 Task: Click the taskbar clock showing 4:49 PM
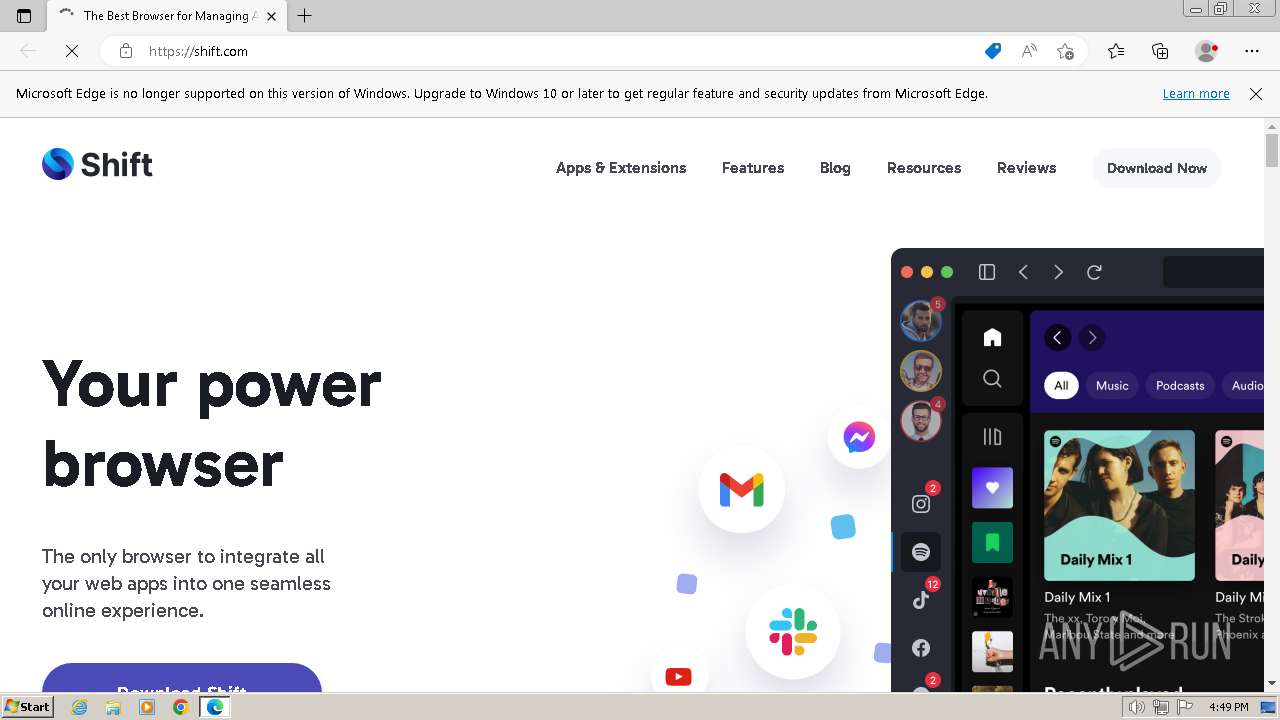coord(1228,707)
